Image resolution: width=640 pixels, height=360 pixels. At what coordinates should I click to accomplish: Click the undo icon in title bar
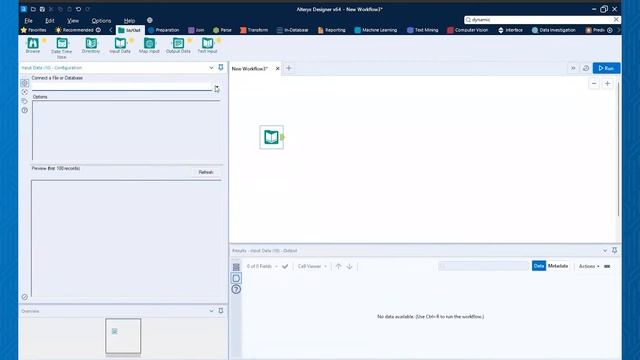pos(78,9)
